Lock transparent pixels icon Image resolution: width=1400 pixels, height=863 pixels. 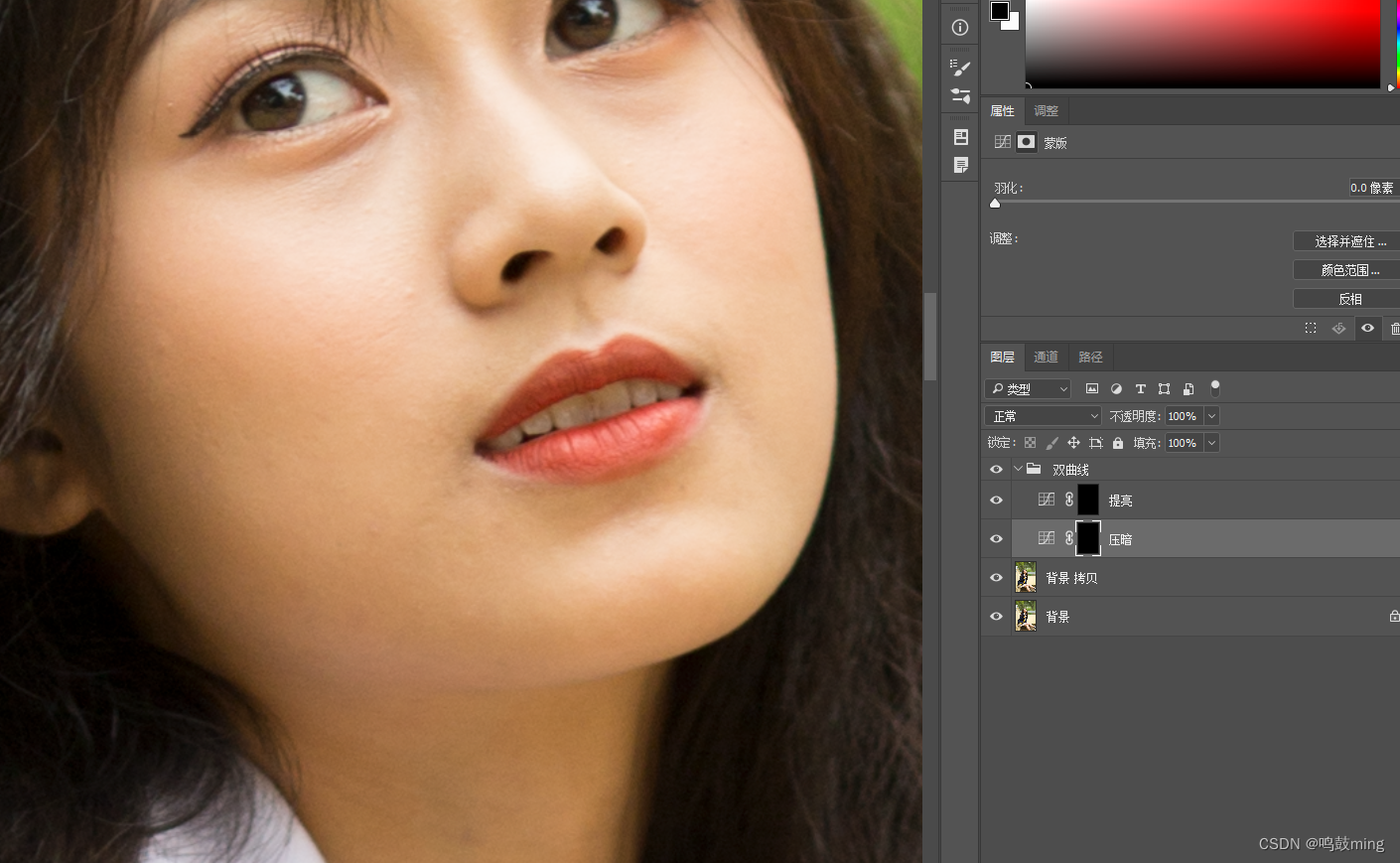pyautogui.click(x=1030, y=443)
